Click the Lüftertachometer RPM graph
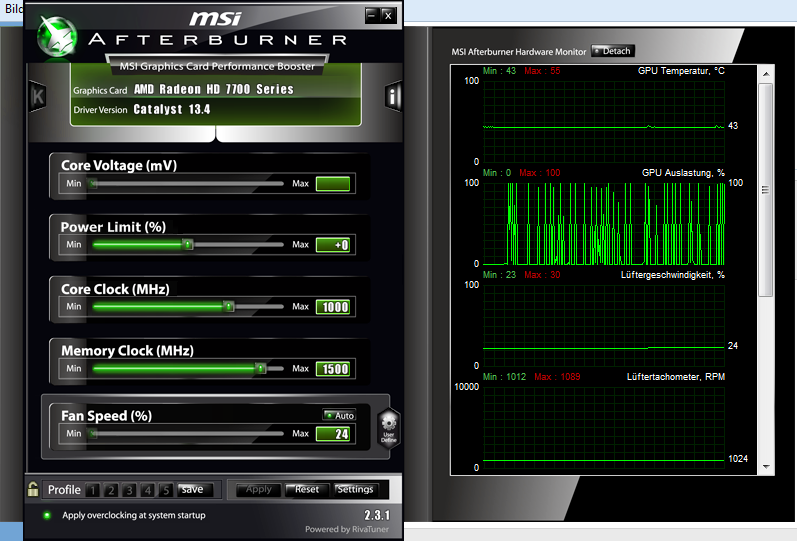 coord(603,427)
